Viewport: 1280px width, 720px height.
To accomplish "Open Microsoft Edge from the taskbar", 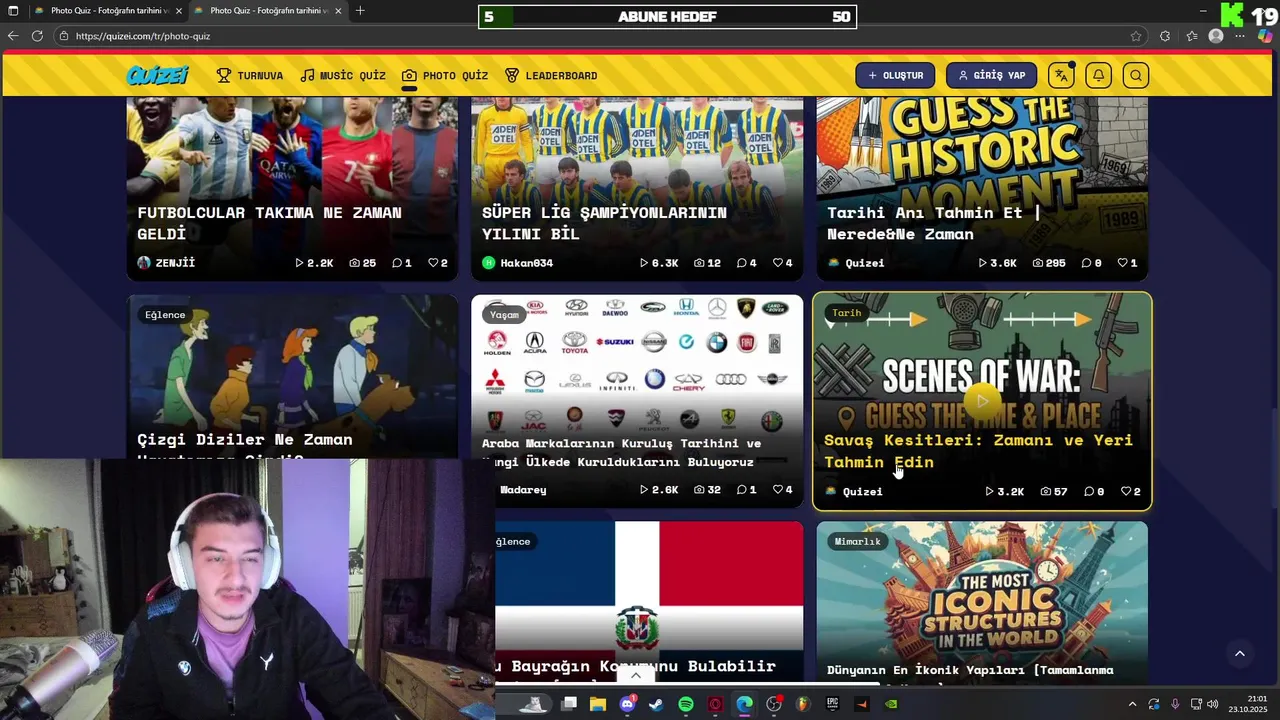I will point(744,704).
